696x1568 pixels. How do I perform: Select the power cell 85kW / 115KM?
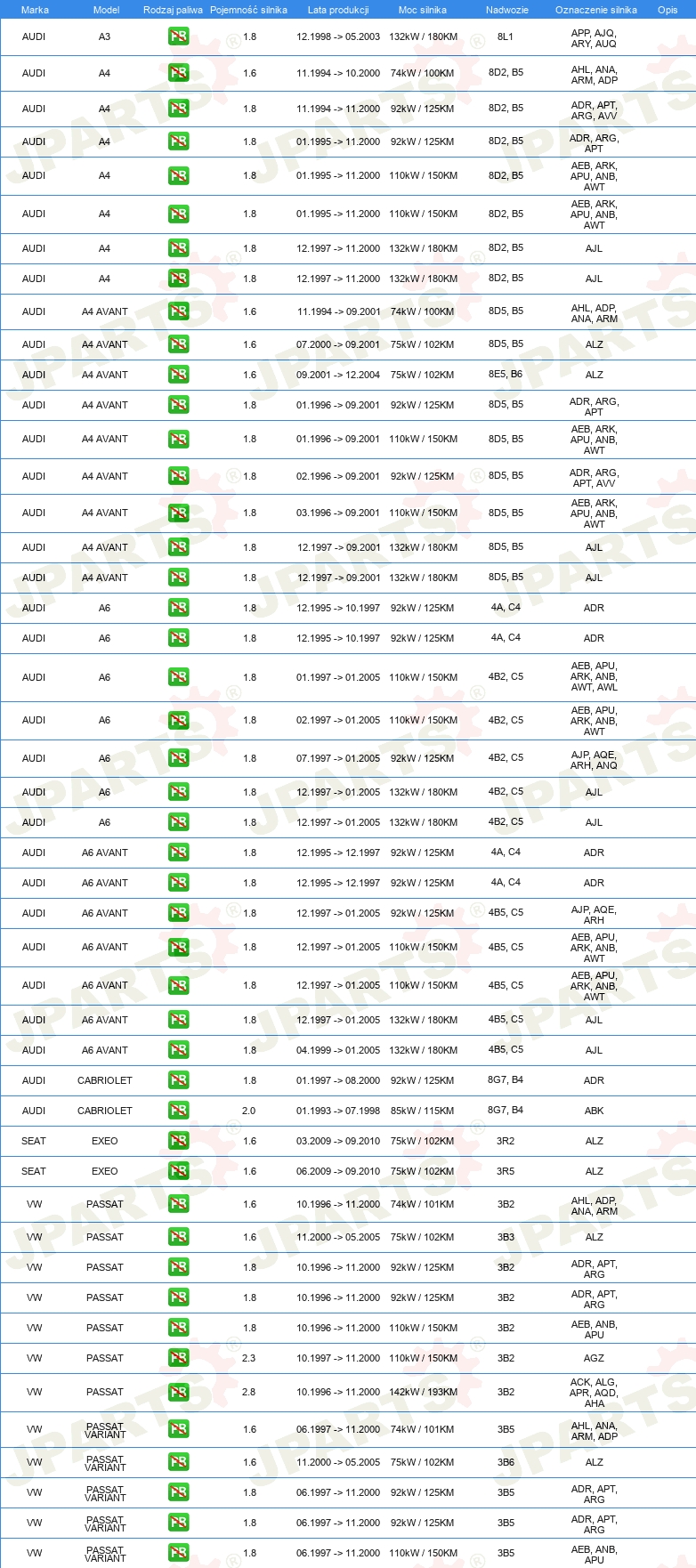(x=423, y=1111)
